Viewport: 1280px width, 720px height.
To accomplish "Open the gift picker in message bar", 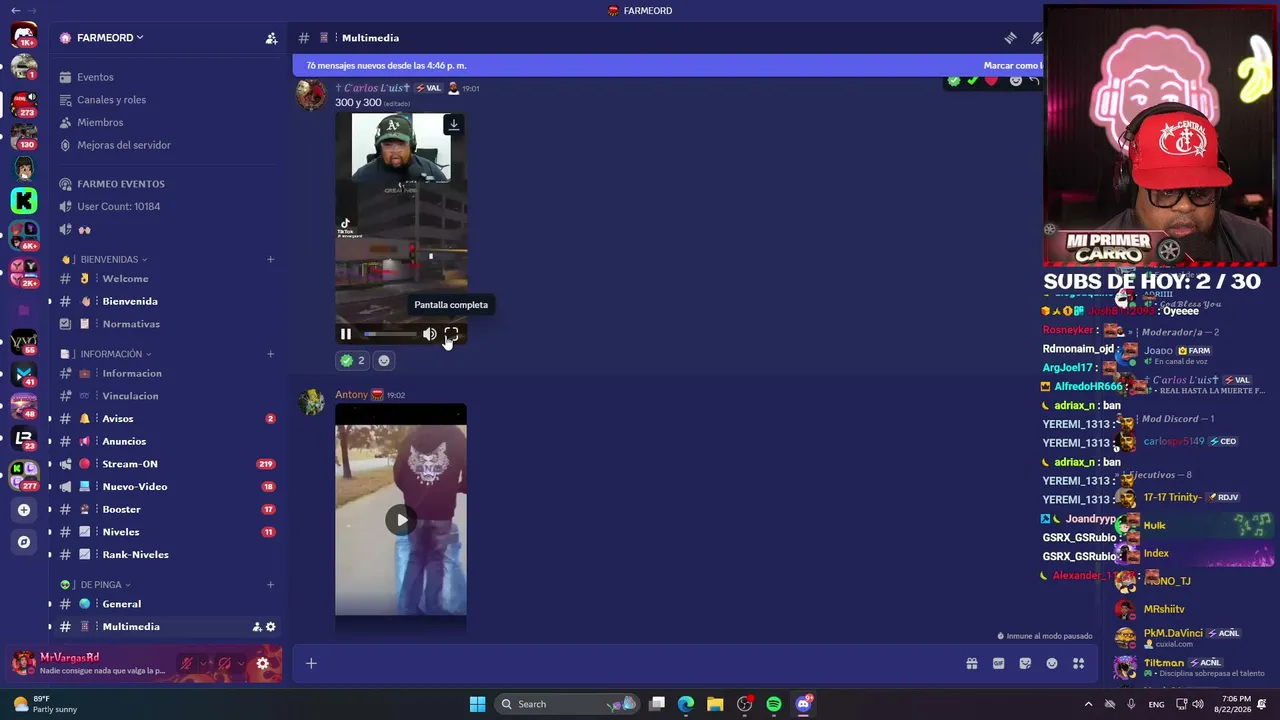I will pos(971,663).
